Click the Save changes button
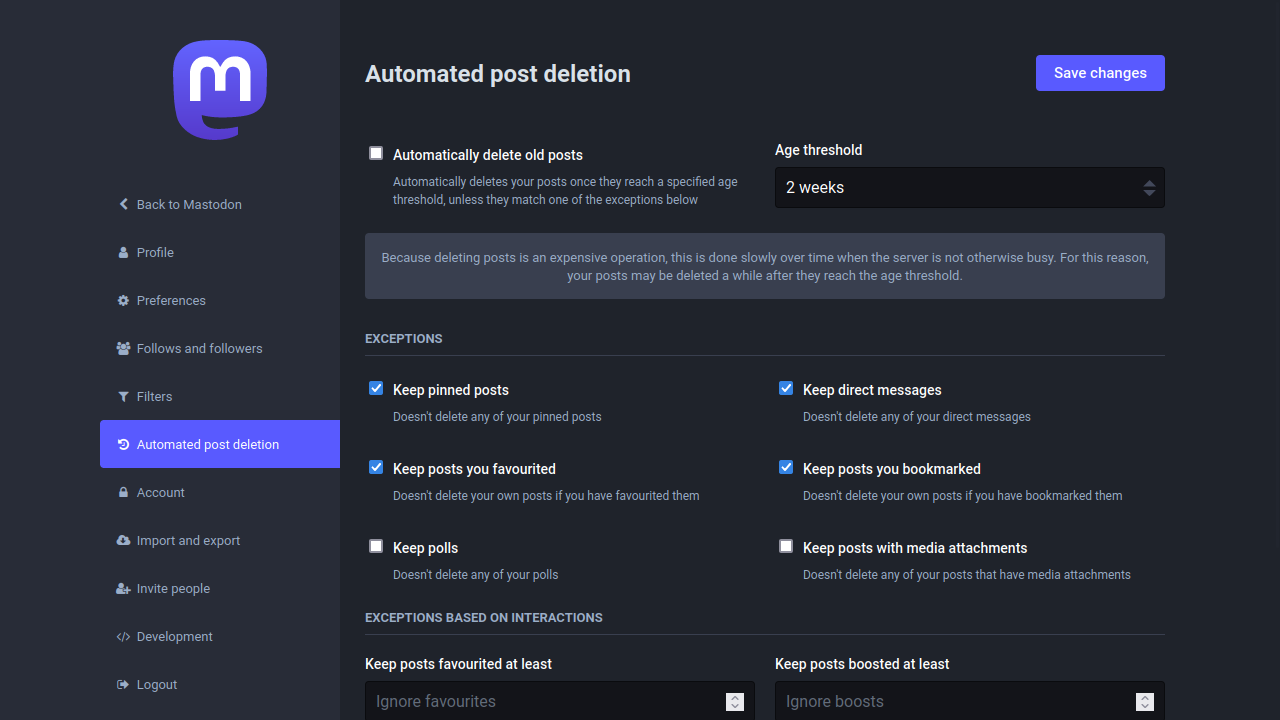 (x=1100, y=72)
